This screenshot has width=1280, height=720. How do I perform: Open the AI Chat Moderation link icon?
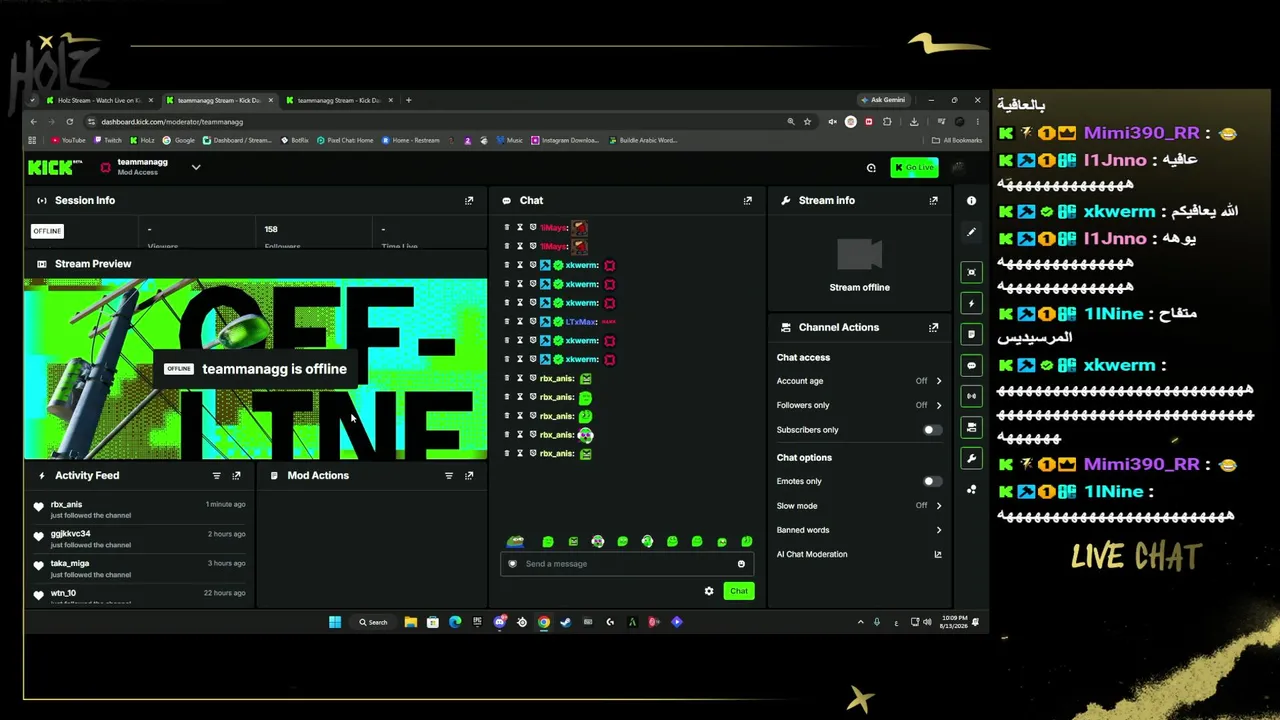pyautogui.click(x=938, y=554)
